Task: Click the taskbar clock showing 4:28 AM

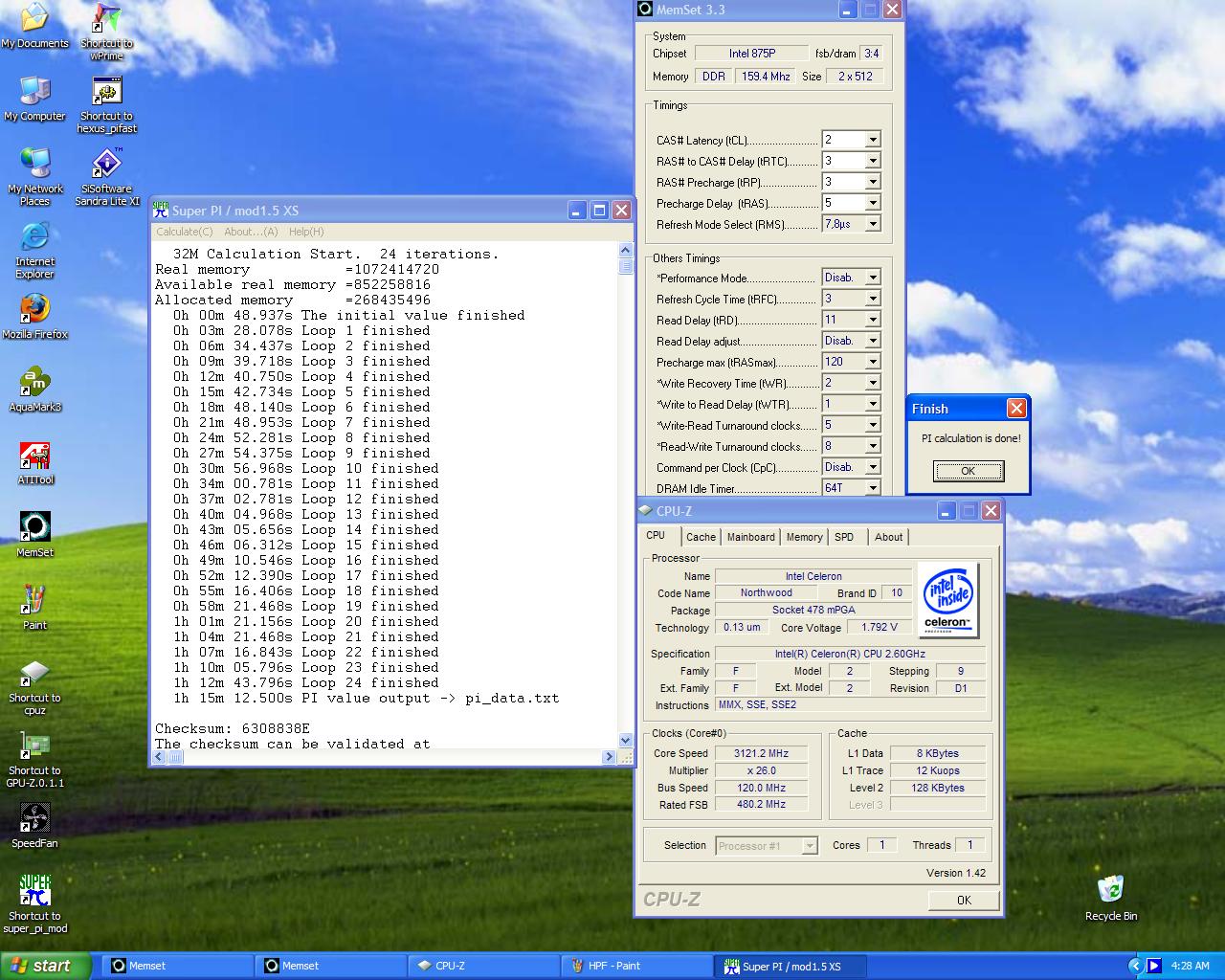Action: click(x=1190, y=966)
